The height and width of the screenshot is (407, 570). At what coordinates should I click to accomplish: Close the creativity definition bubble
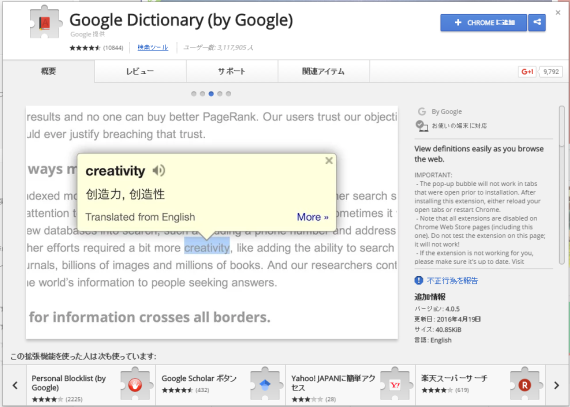329,161
